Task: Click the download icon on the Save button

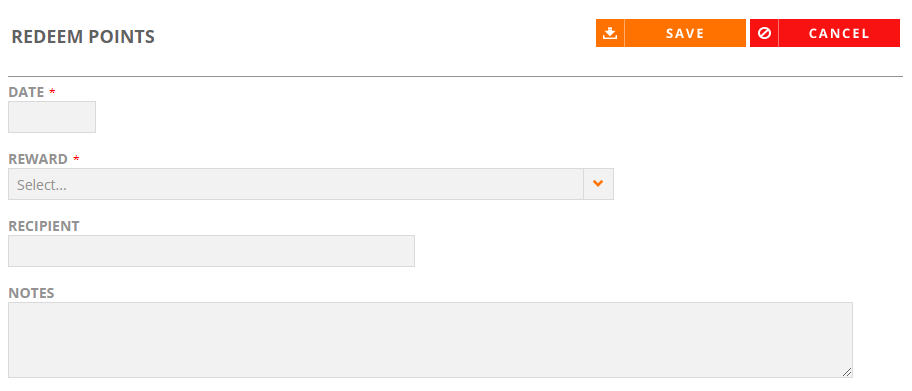Action: point(610,33)
